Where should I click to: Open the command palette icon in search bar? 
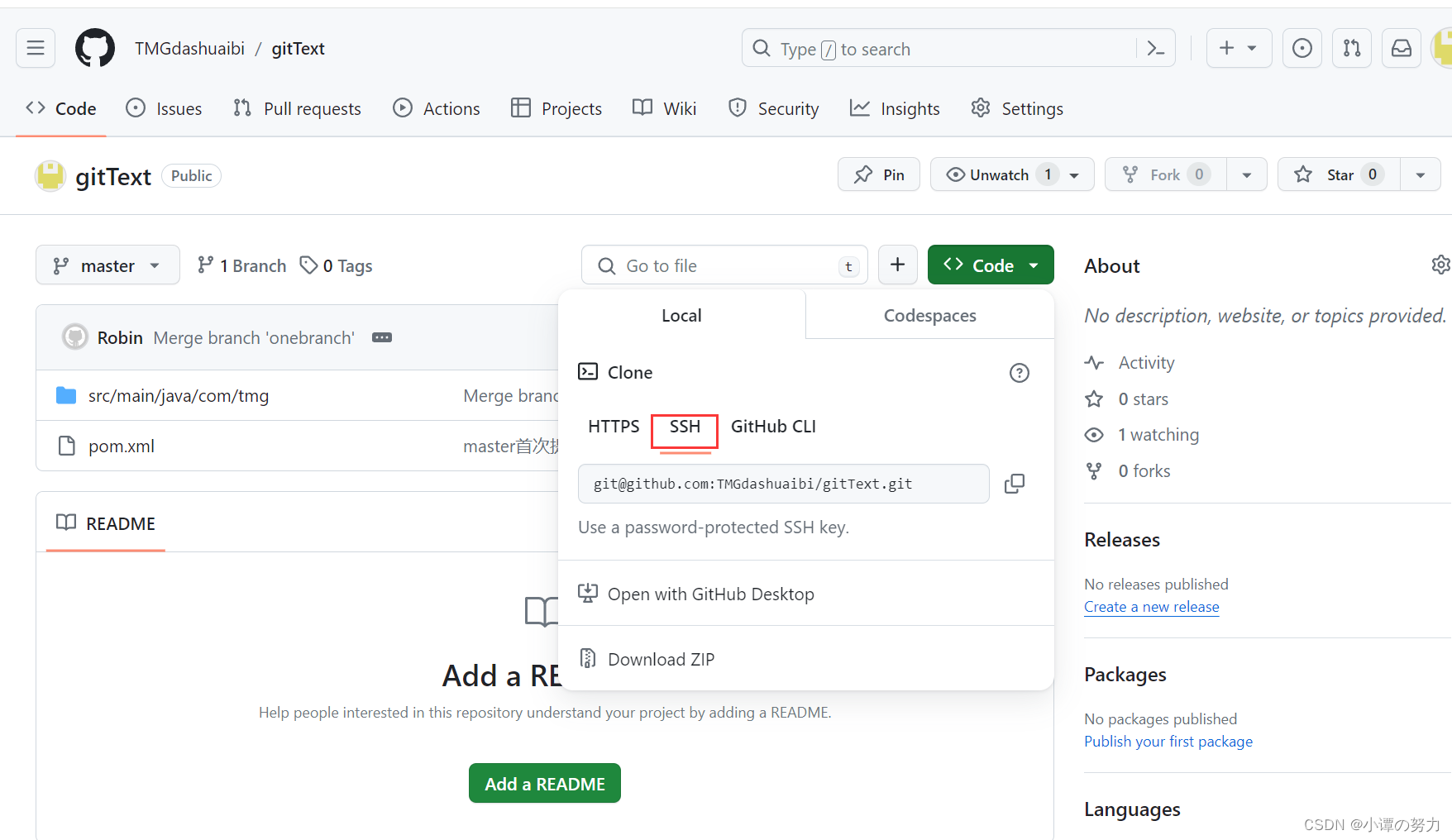[1156, 49]
